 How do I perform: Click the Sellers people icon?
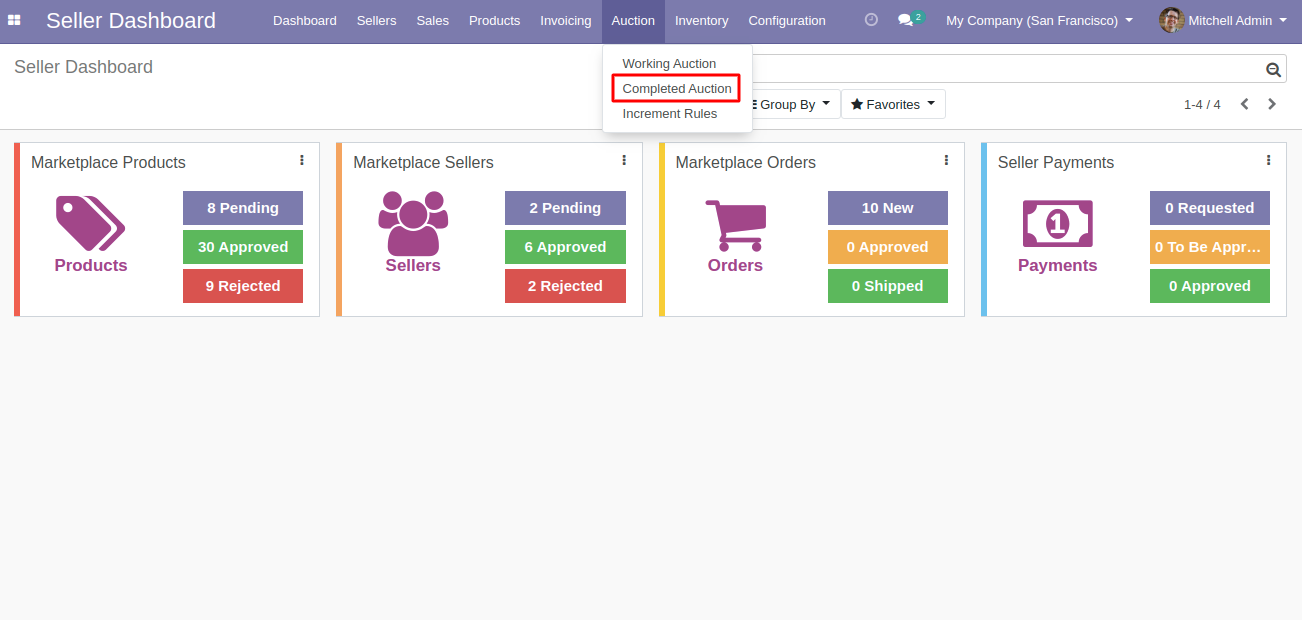pyautogui.click(x=413, y=222)
